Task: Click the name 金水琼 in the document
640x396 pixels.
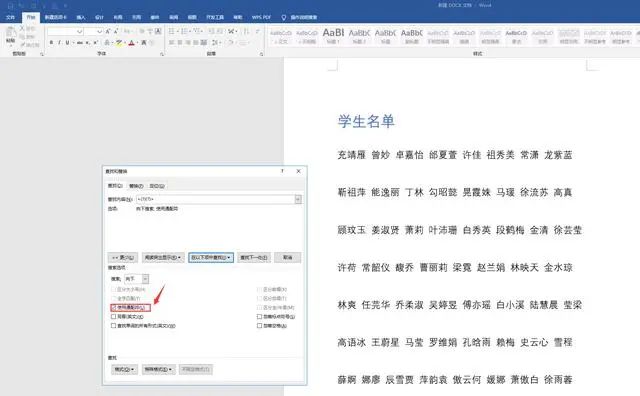Action: click(558, 267)
